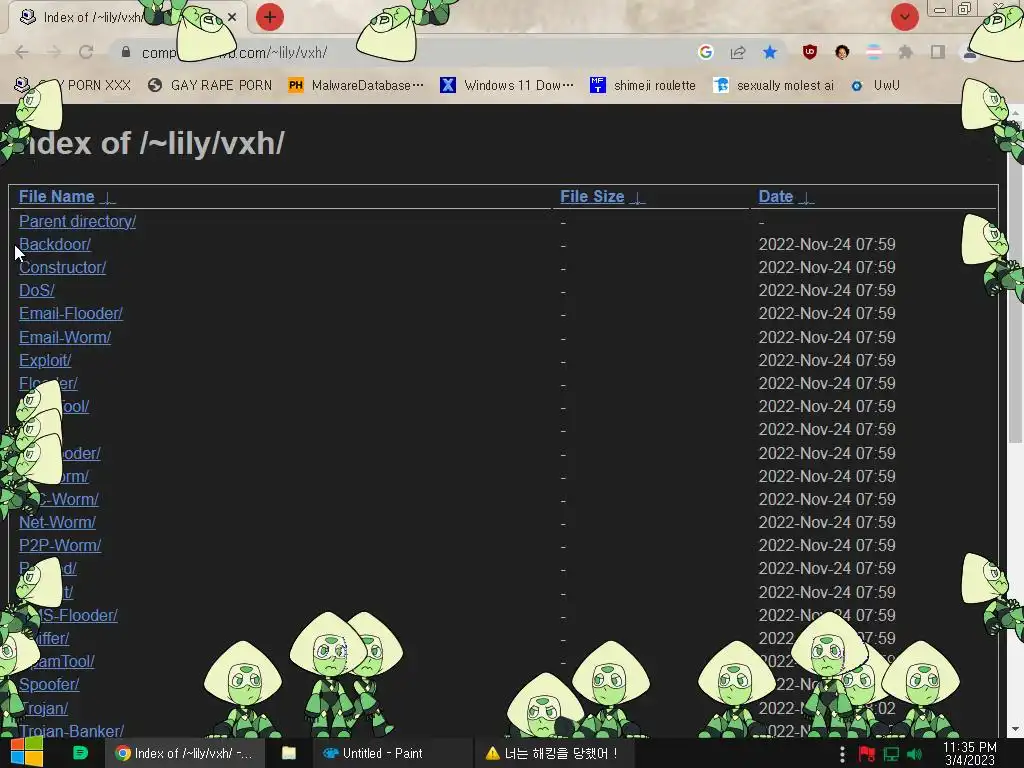Image resolution: width=1024 pixels, height=768 pixels.
Task: Open the green app icon on the taskbar
Action: [80, 753]
